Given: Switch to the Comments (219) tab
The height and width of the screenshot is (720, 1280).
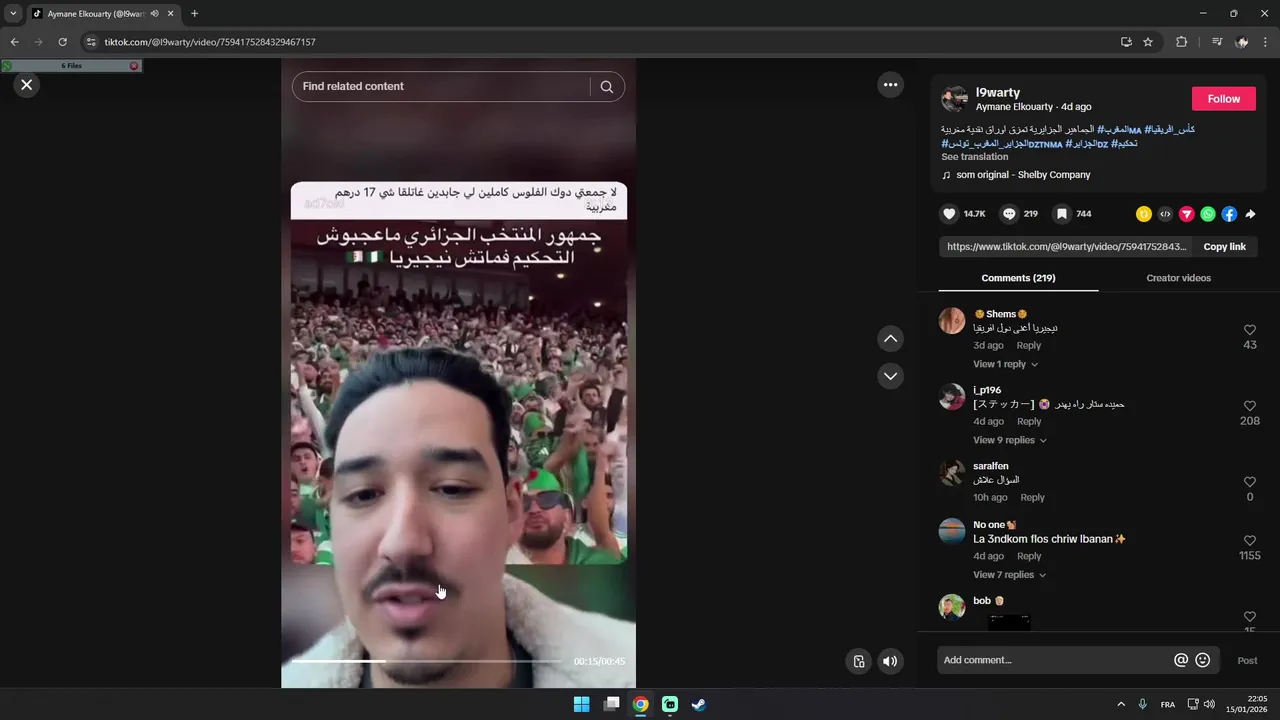Looking at the screenshot, I should [x=1018, y=278].
